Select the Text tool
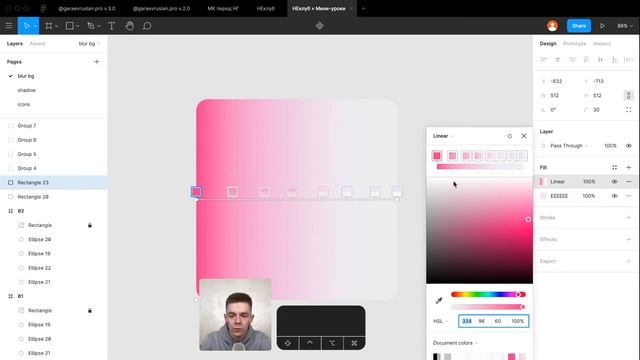 point(111,26)
